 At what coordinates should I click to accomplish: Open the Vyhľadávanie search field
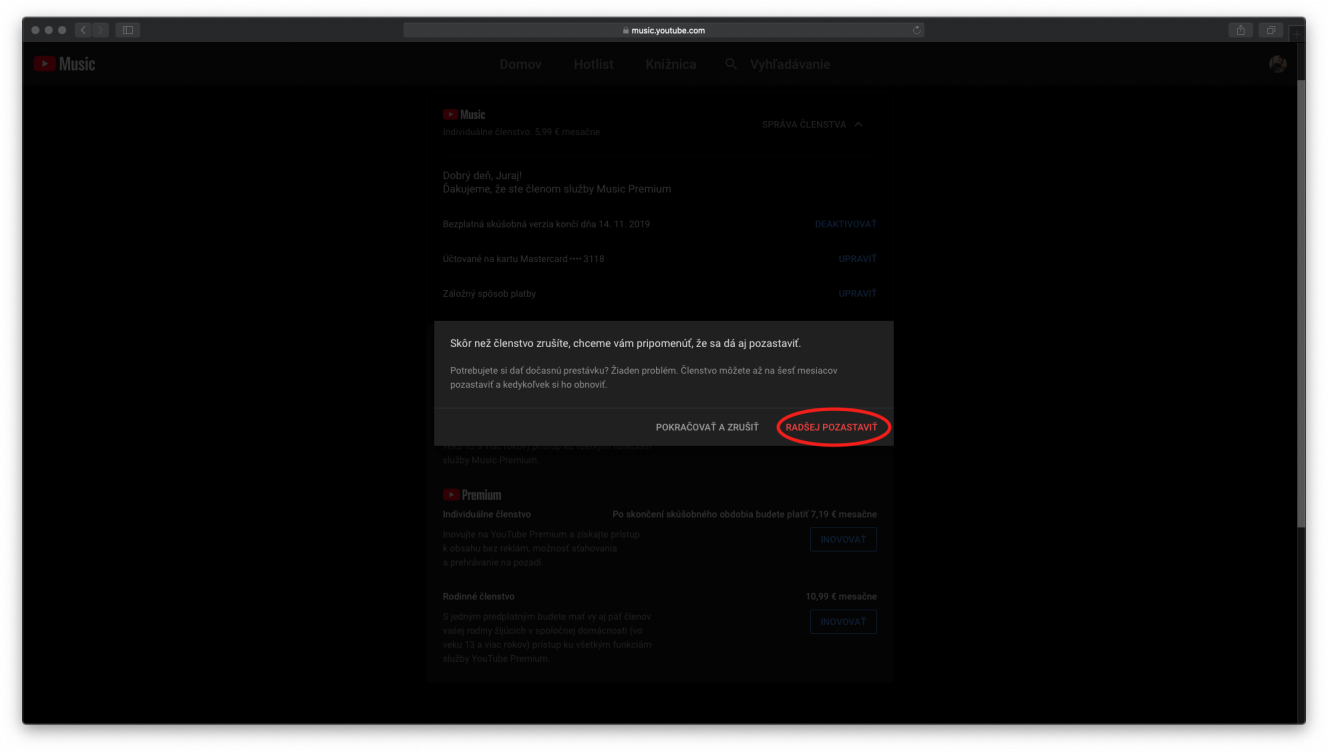coord(790,64)
